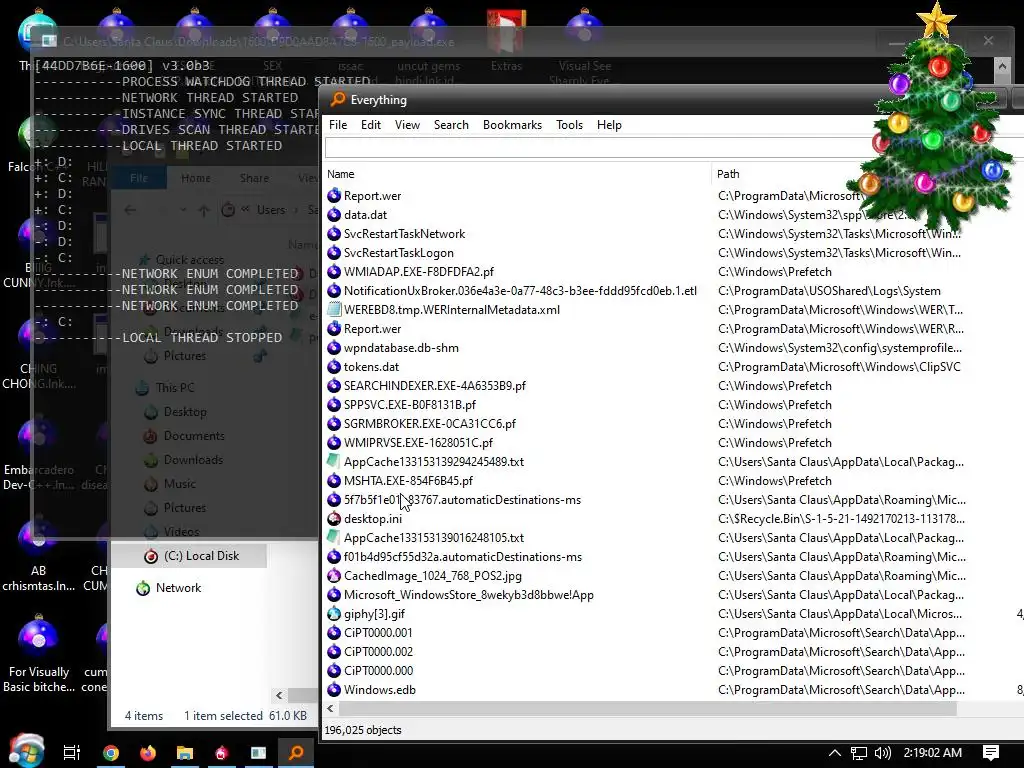Screen dimensions: 1024x768
Task: Open Task View on the taskbar
Action: (x=72, y=753)
